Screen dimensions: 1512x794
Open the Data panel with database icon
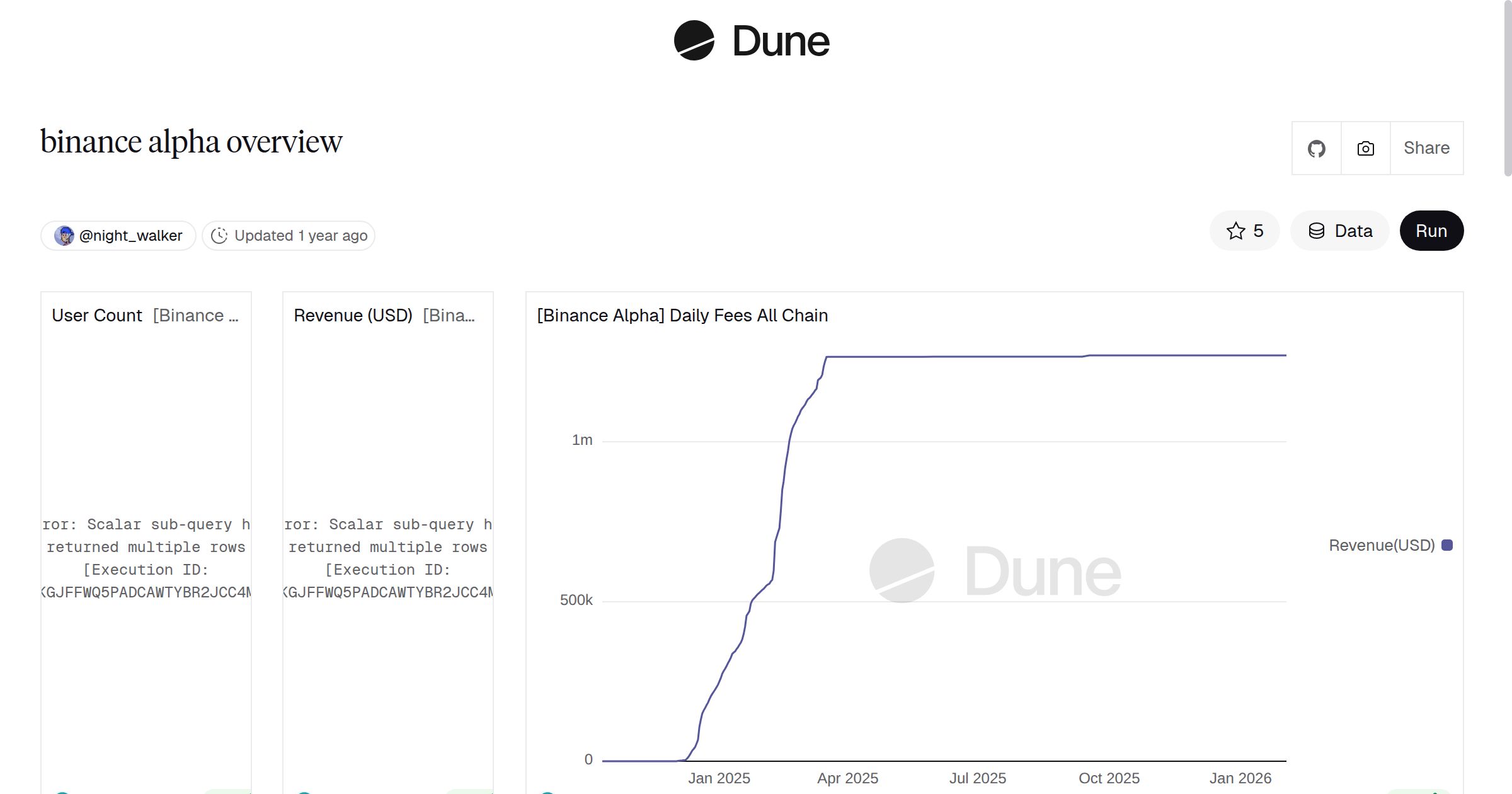(x=1339, y=231)
